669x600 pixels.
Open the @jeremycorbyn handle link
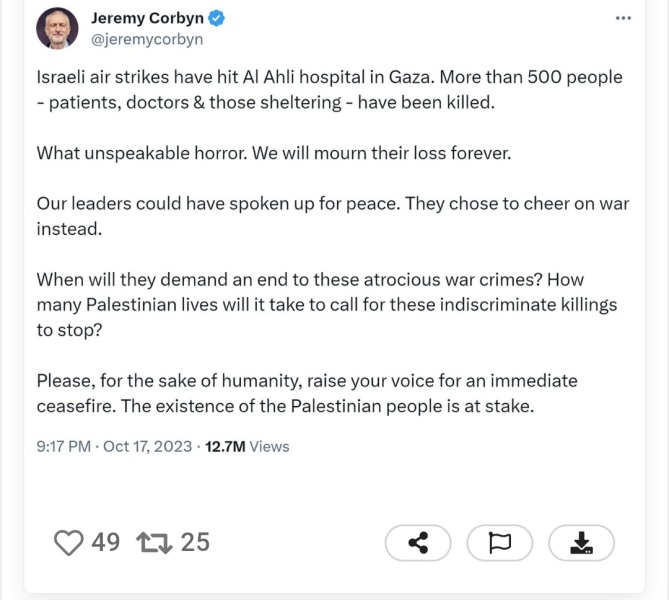point(147,39)
